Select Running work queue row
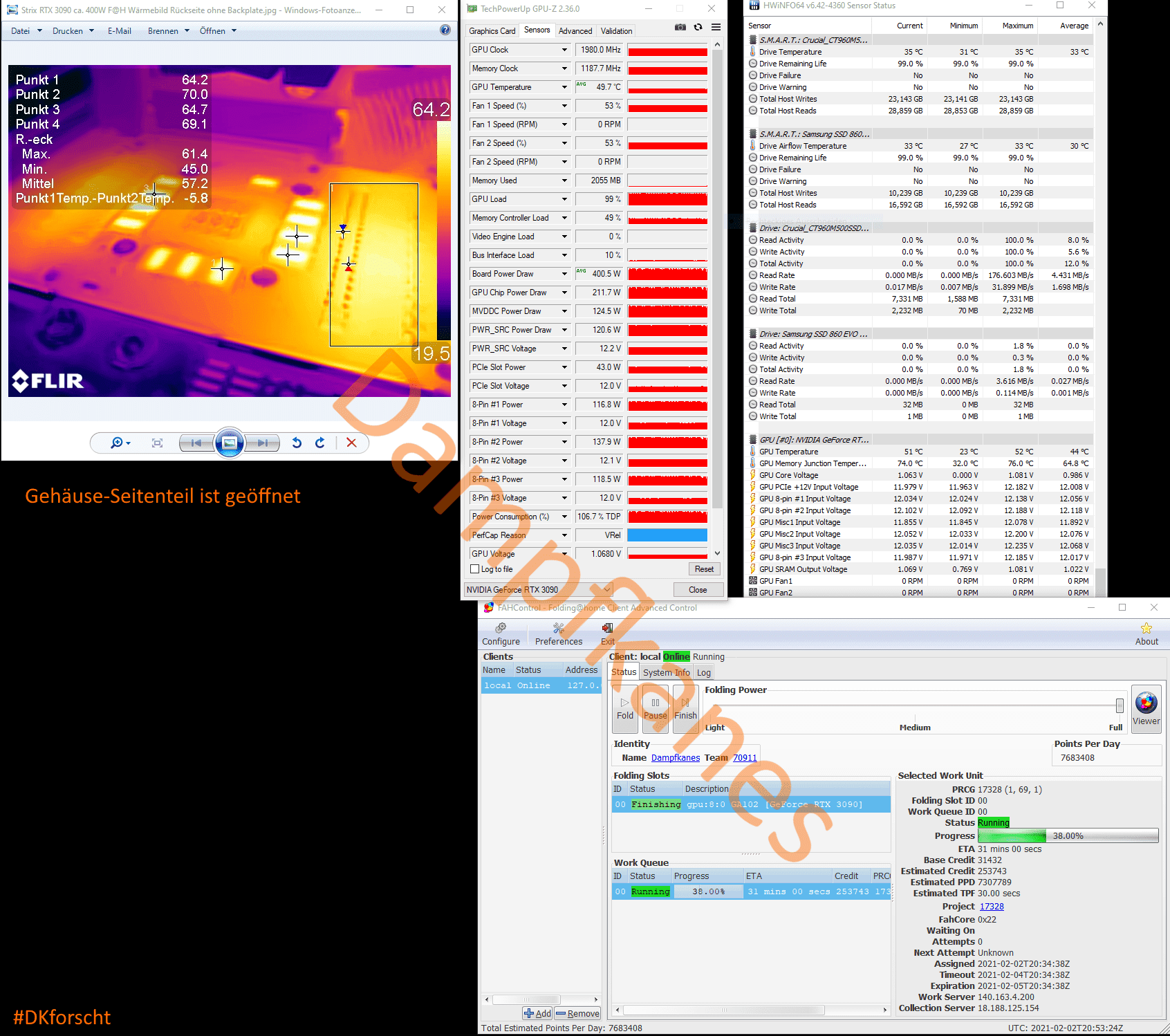 click(751, 891)
